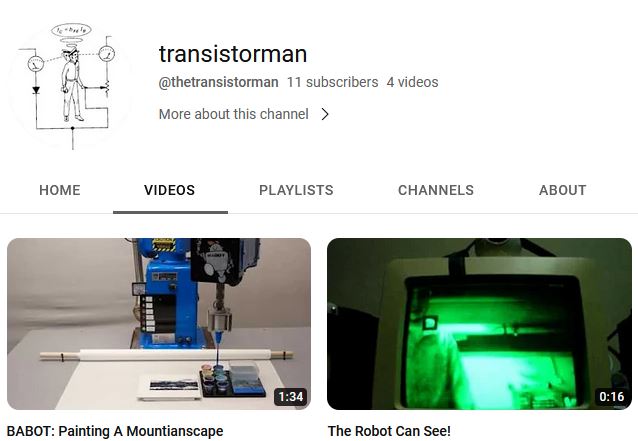The width and height of the screenshot is (638, 441).
Task: Select the VIDEOS tab
Action: coord(170,190)
